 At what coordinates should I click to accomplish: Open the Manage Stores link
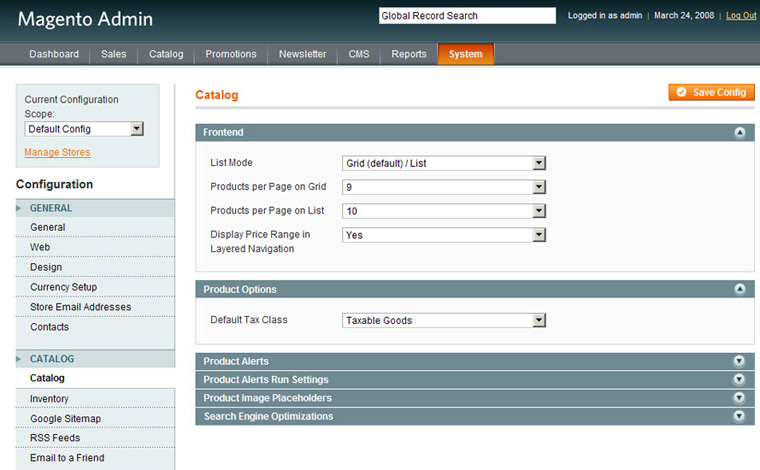click(57, 152)
